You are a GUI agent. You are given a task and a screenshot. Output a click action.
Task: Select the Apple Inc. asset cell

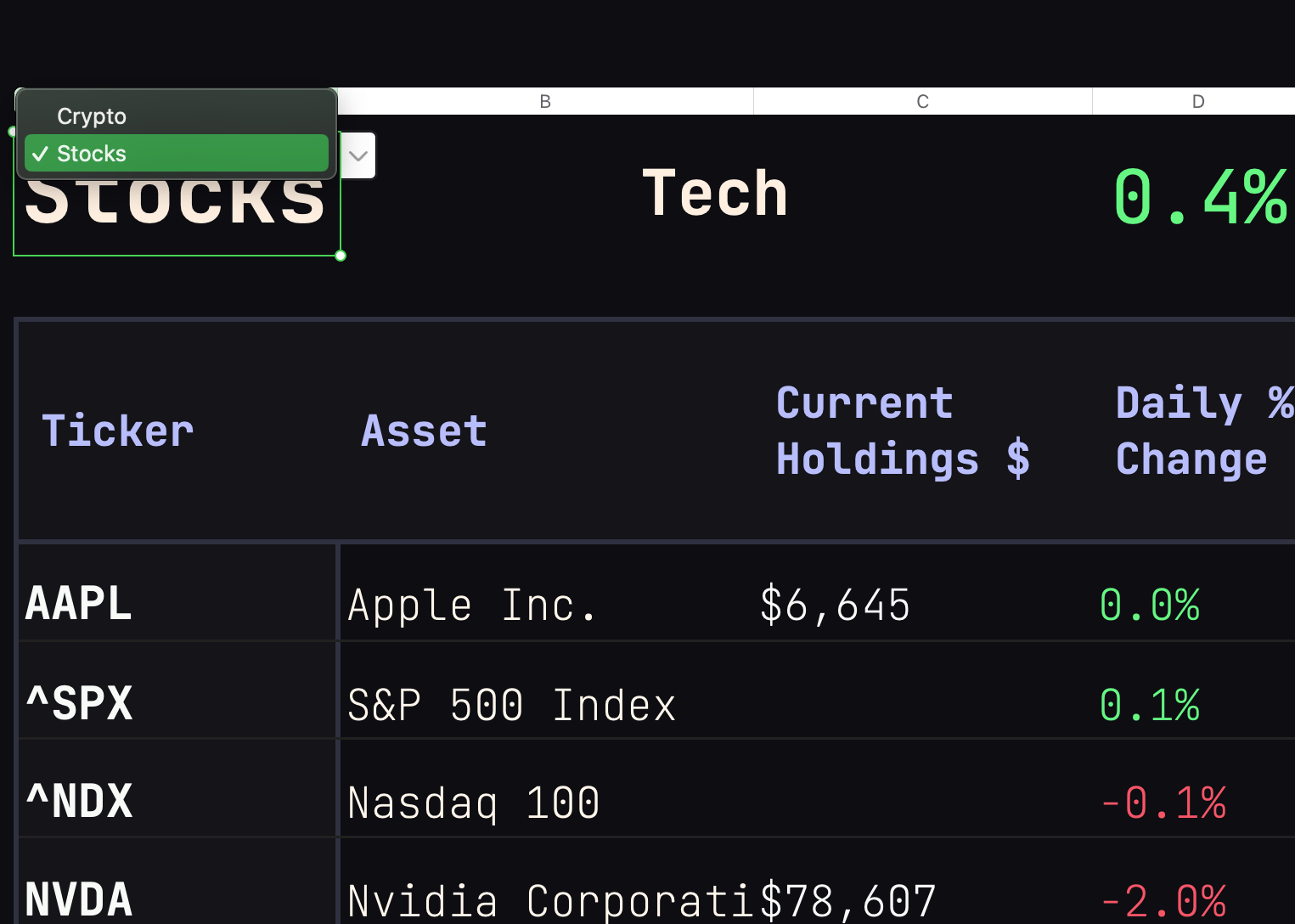click(x=472, y=606)
